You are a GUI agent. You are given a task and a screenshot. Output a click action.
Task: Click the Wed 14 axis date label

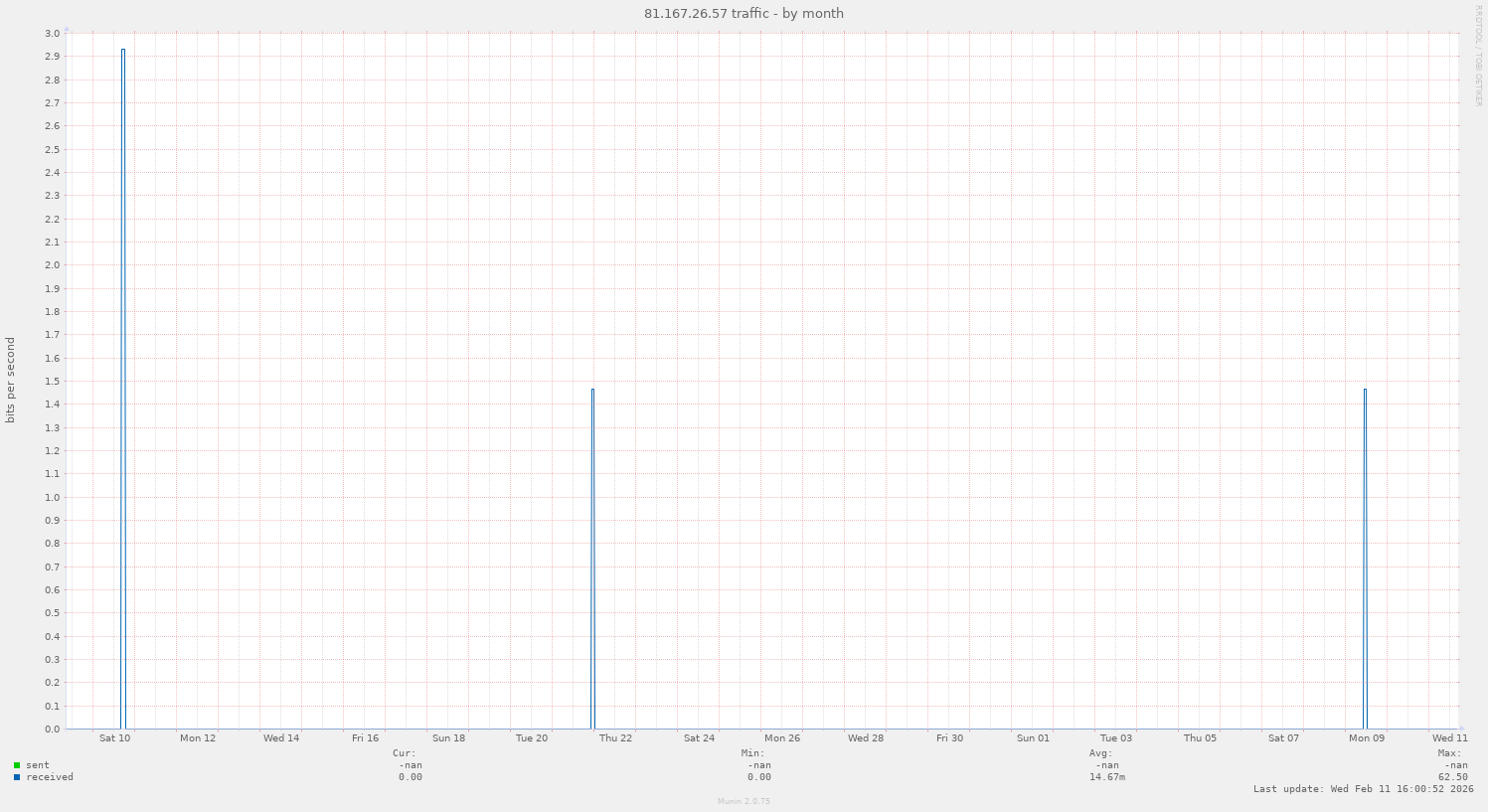[x=281, y=738]
